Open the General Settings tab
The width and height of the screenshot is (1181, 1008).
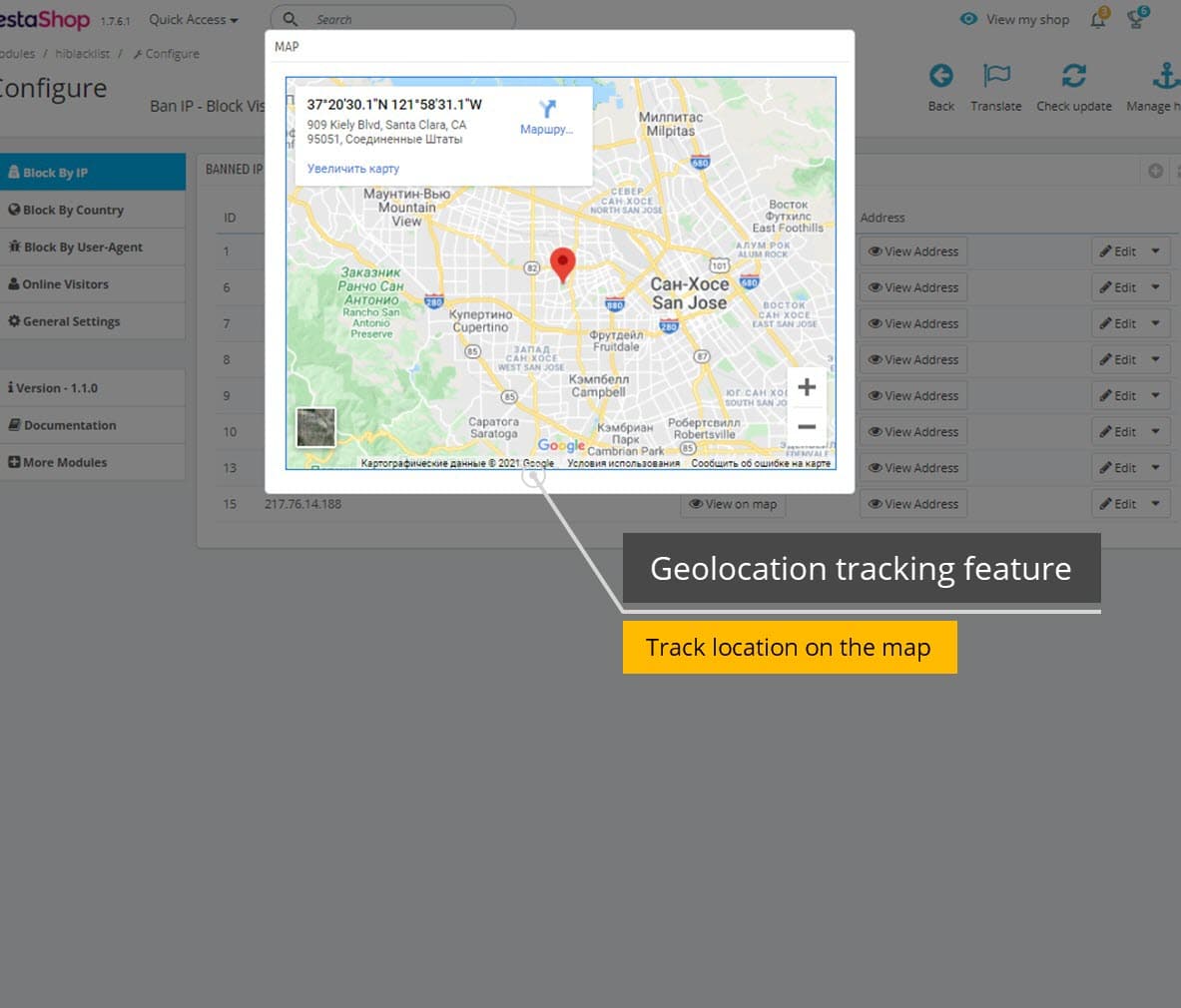93,321
